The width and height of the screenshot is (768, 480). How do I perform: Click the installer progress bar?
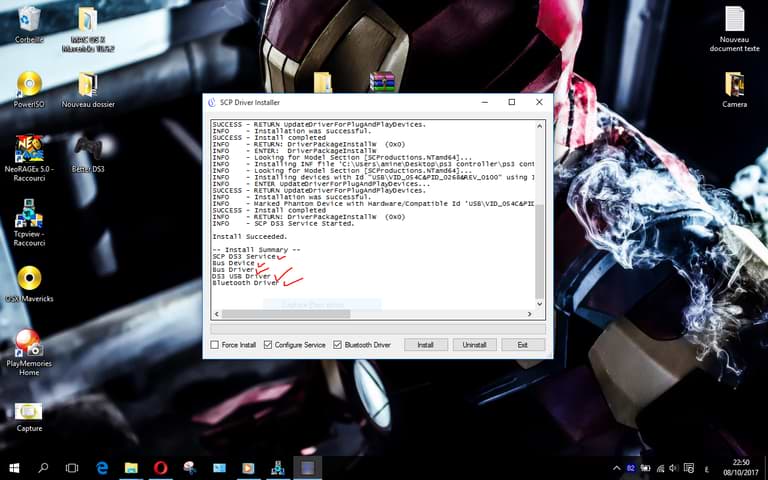pyautogui.click(x=378, y=328)
